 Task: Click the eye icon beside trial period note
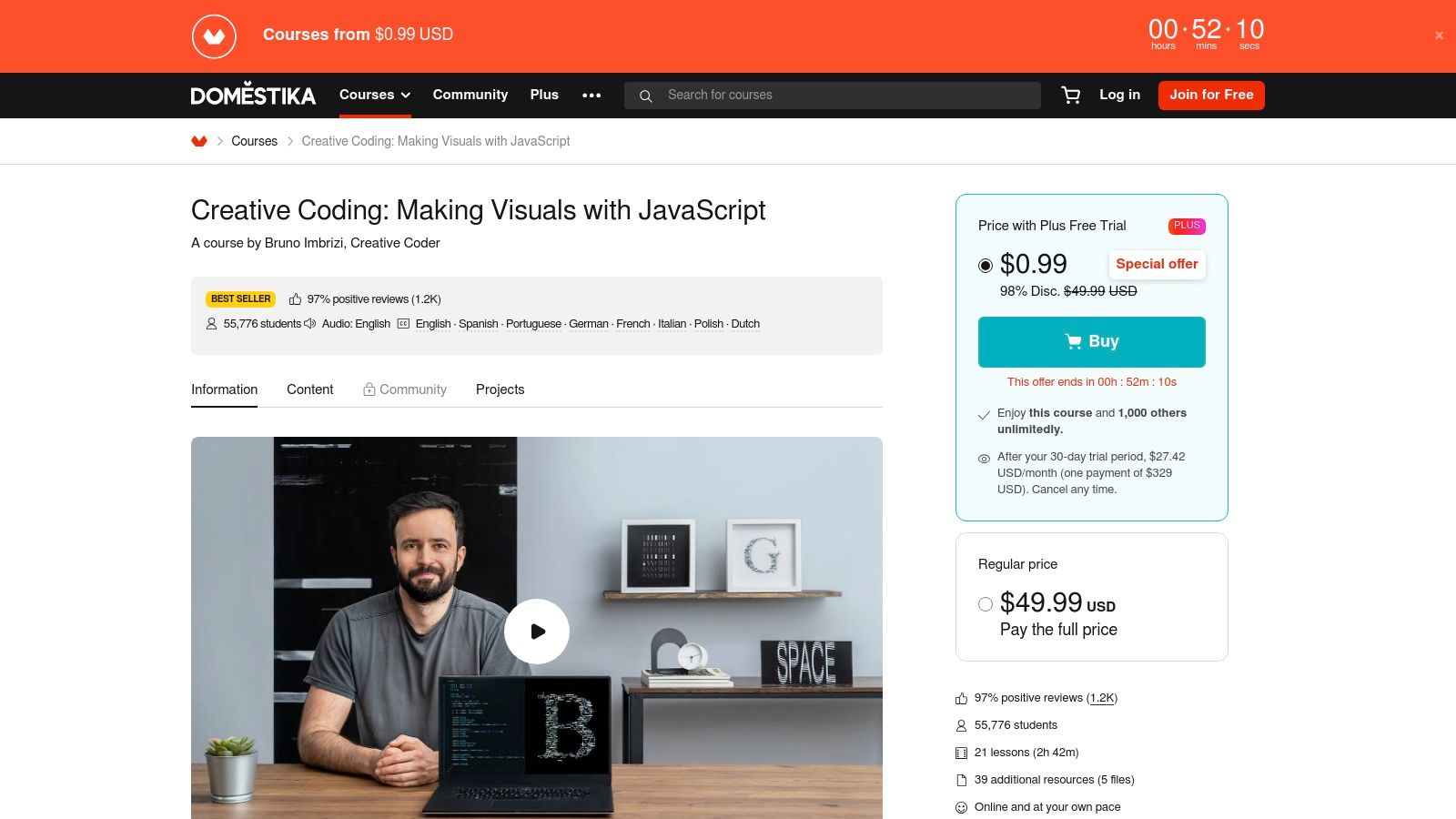(x=984, y=459)
